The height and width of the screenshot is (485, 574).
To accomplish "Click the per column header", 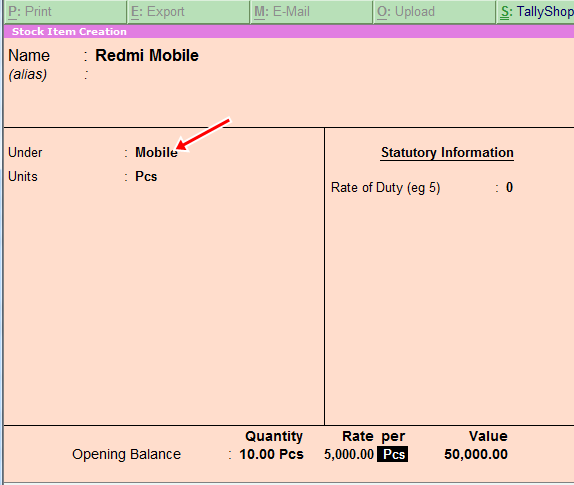I will click(x=393, y=436).
